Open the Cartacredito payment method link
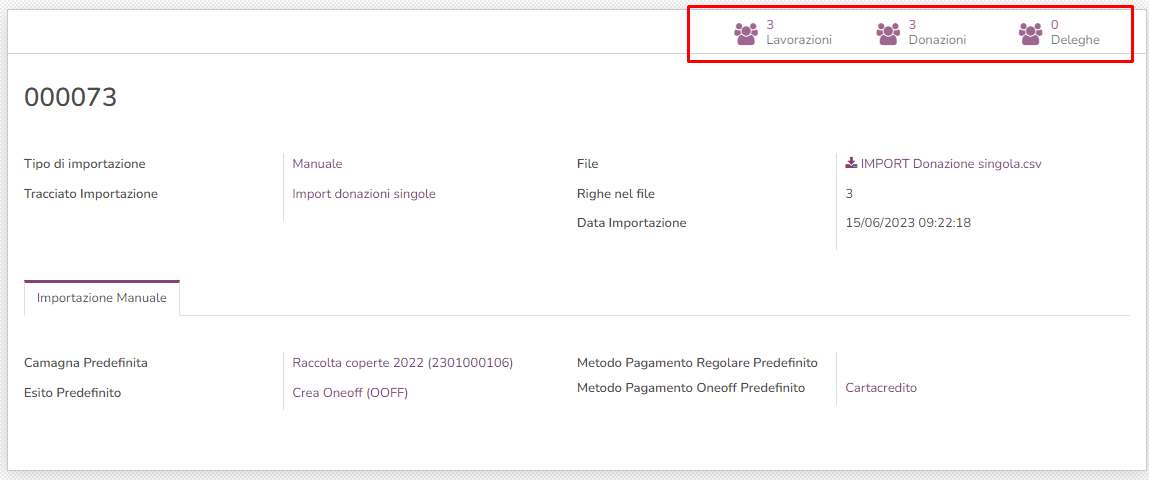This screenshot has height=480, width=1149. 881,388
